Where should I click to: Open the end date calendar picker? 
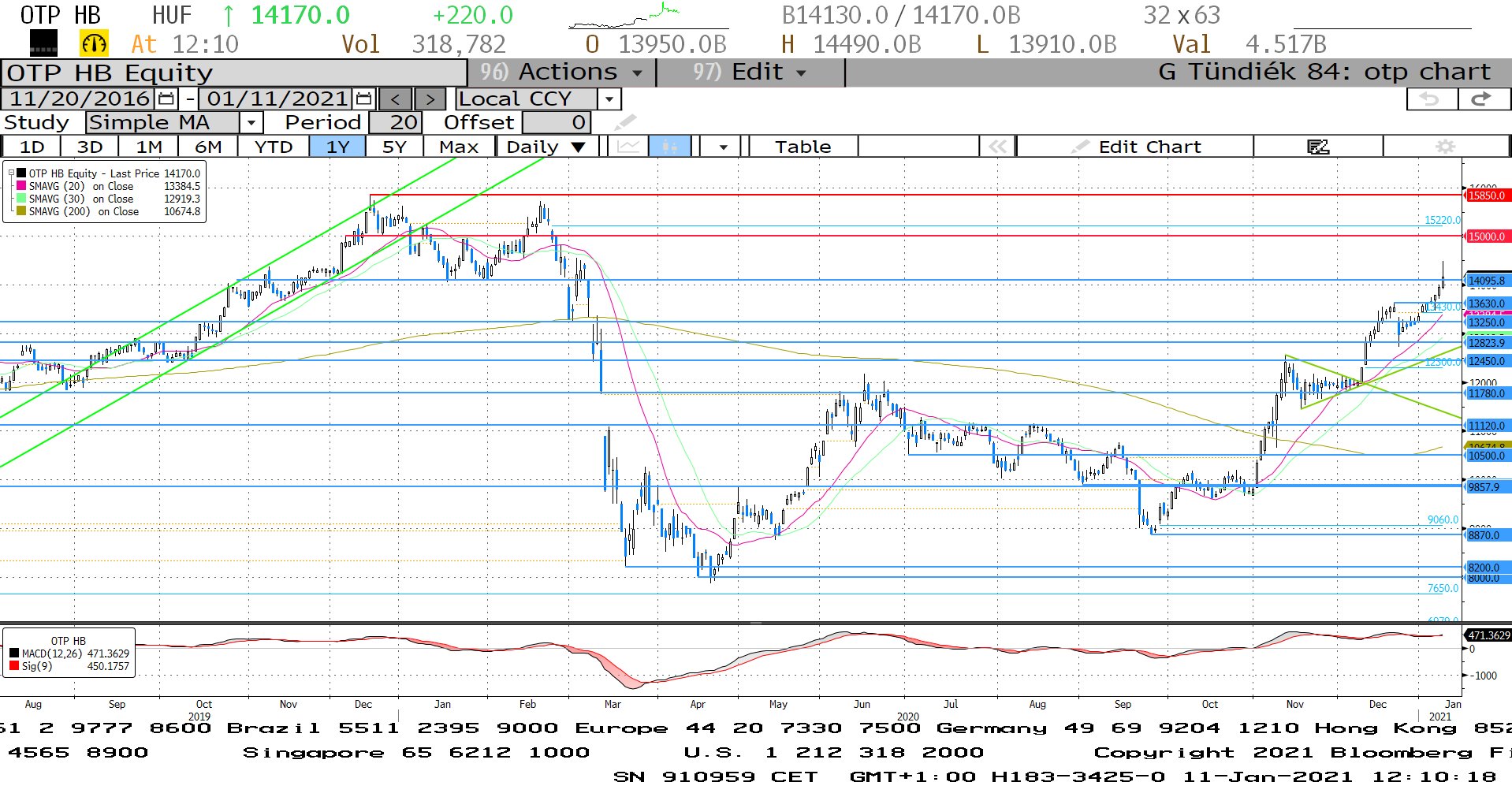pyautogui.click(x=363, y=99)
